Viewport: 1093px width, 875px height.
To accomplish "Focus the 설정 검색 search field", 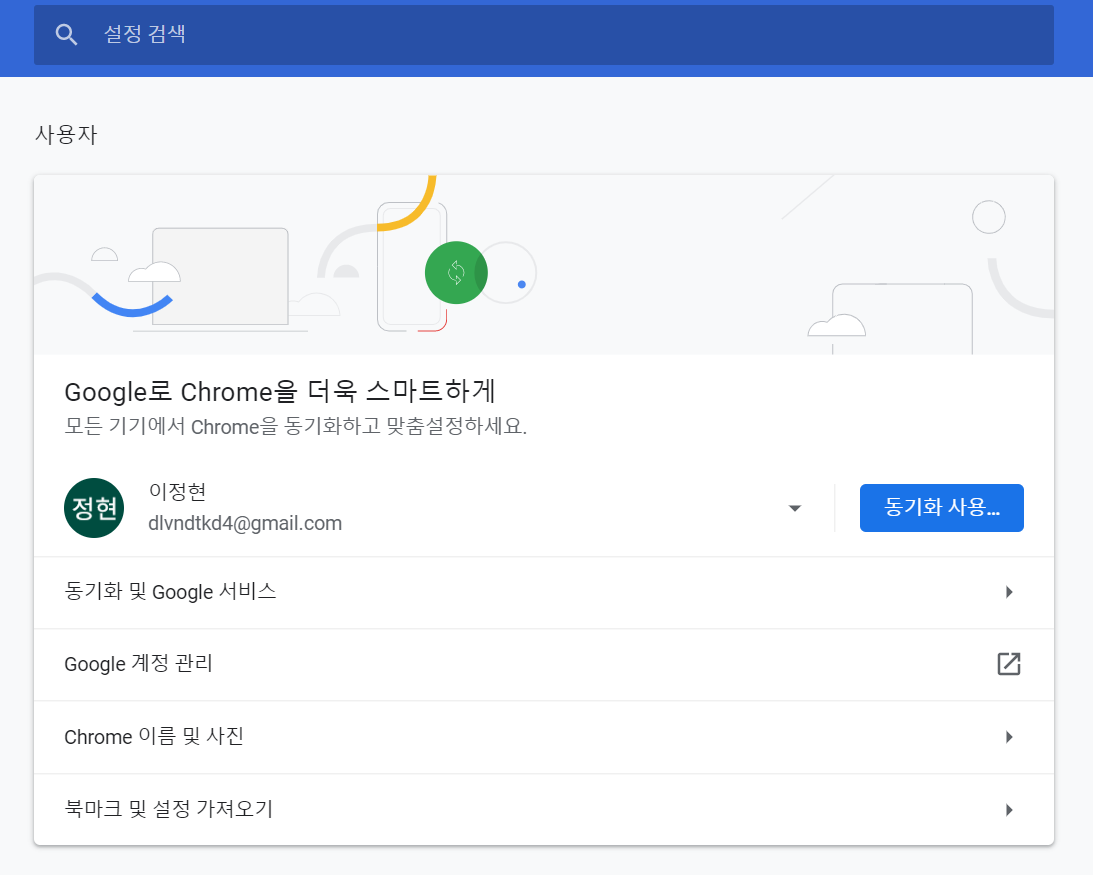I will click(x=544, y=35).
